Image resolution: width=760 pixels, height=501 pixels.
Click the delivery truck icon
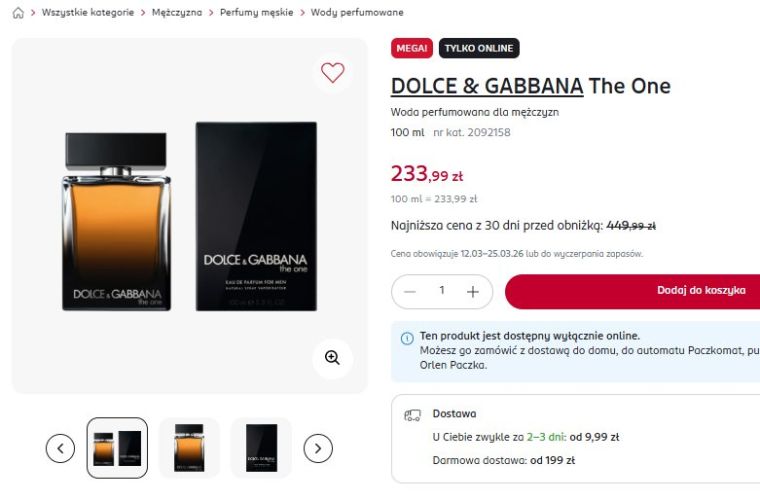412,414
